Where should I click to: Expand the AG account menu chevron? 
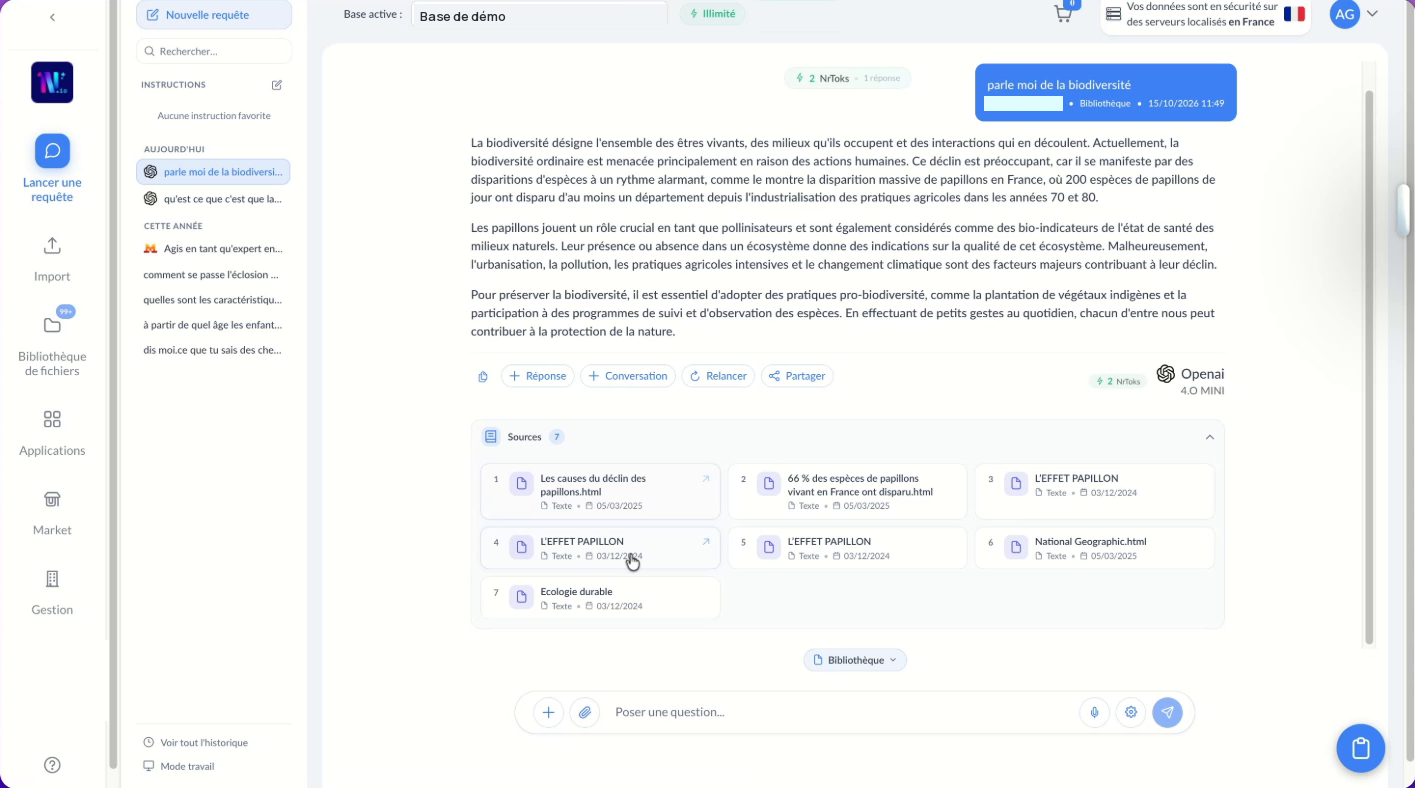(1372, 14)
